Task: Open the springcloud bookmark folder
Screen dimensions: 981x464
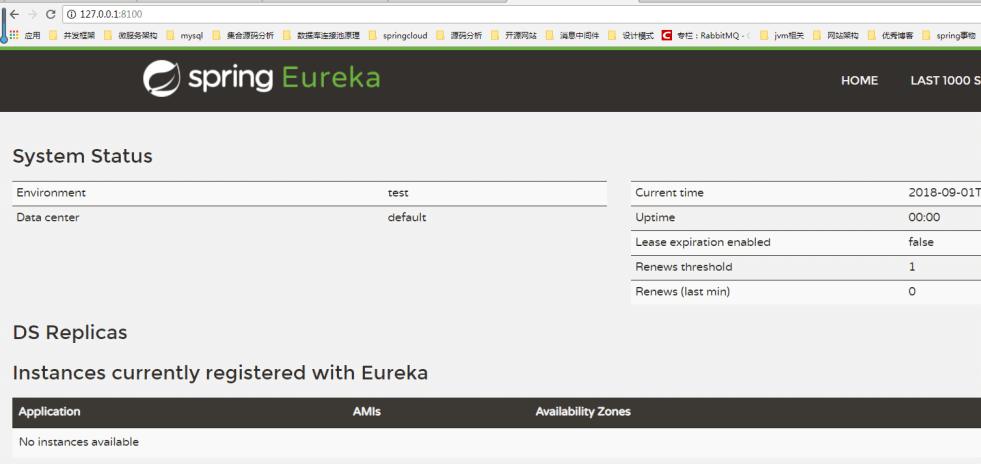Action: tap(398, 36)
